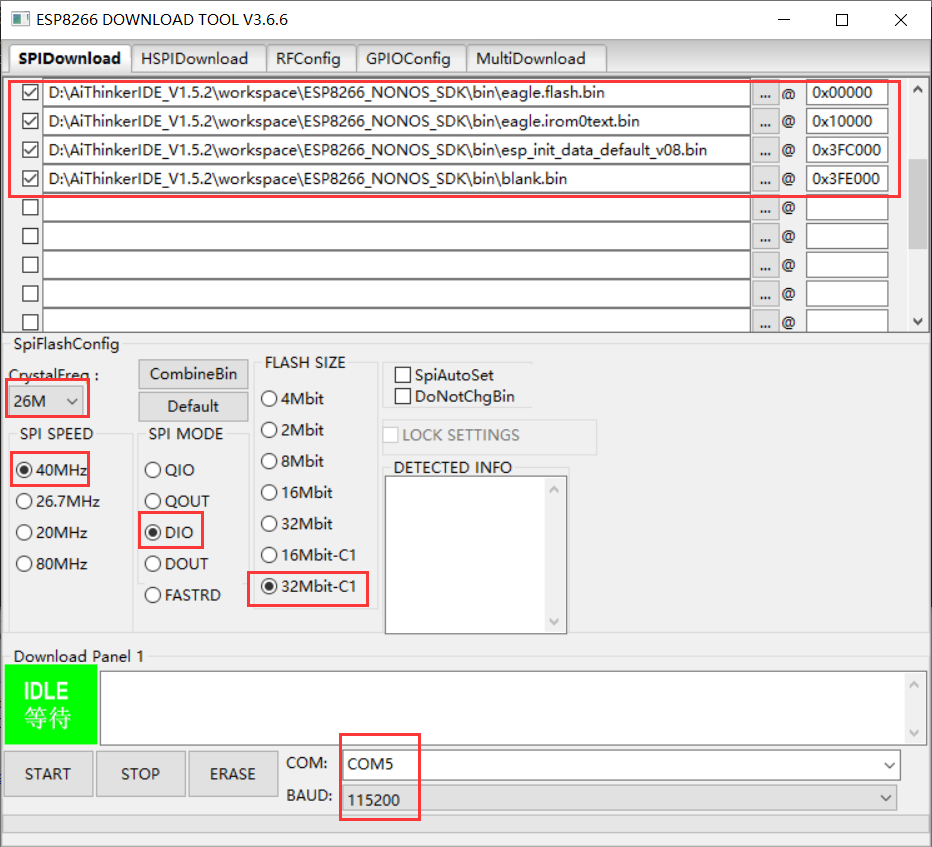Click browse button for blank.bin row
The width and height of the screenshot is (932, 847).
click(765, 180)
